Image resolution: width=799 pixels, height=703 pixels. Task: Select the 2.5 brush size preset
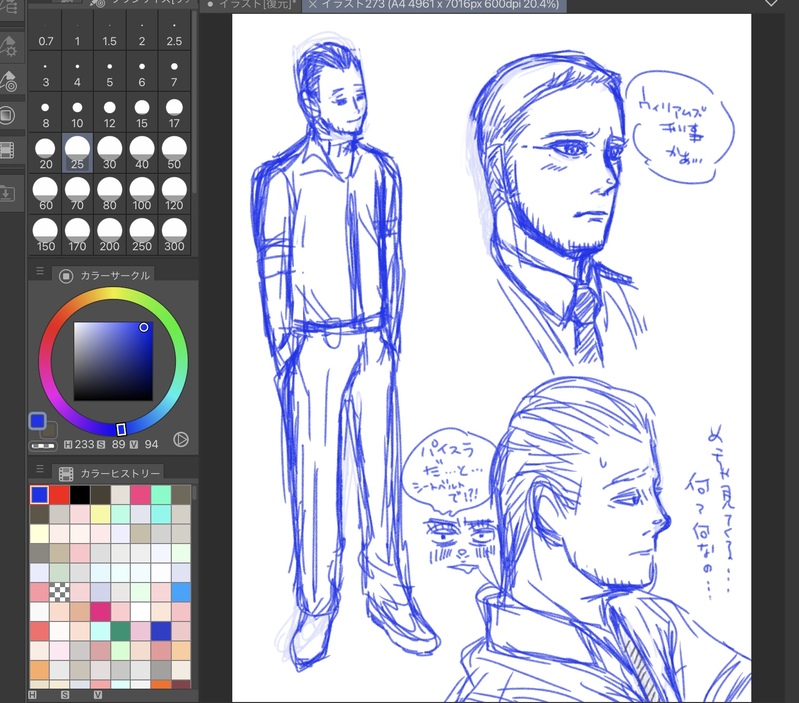(174, 32)
